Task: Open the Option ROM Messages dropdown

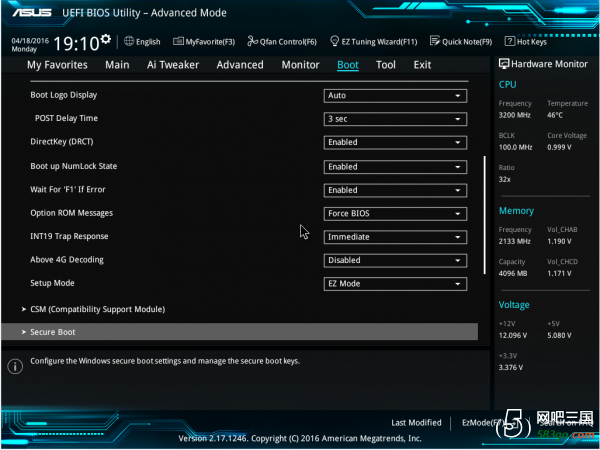Action: click(395, 214)
